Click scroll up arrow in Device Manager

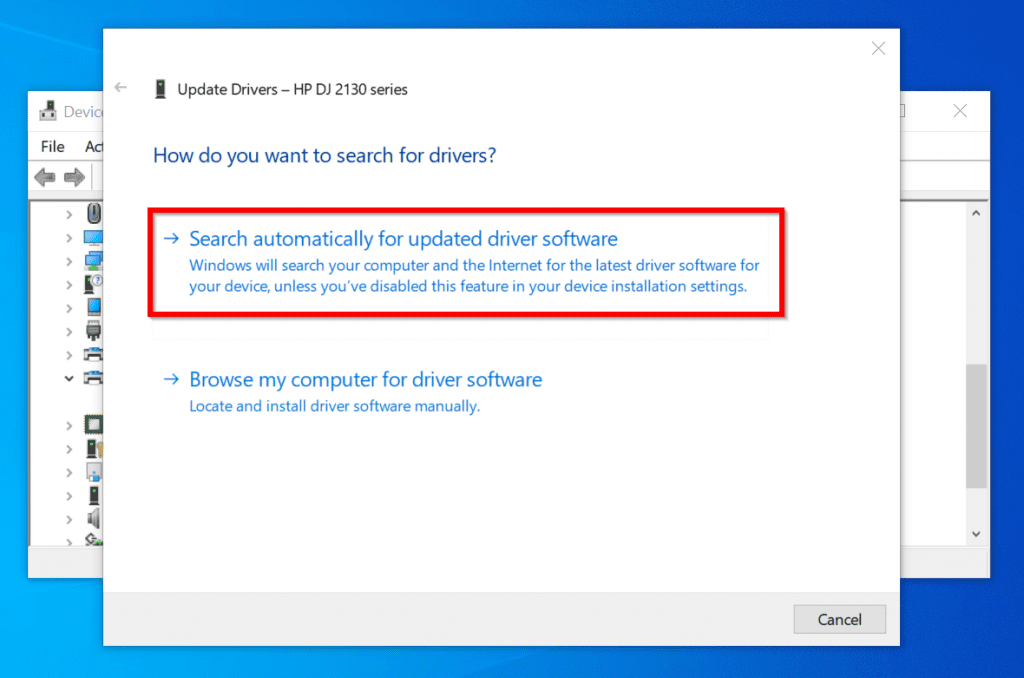[976, 213]
